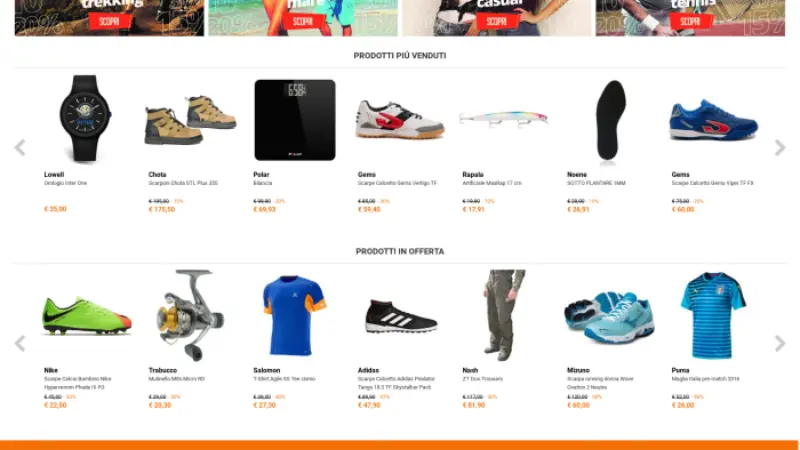Show previous best-selling products with left arrow
800x450 pixels.
point(20,148)
